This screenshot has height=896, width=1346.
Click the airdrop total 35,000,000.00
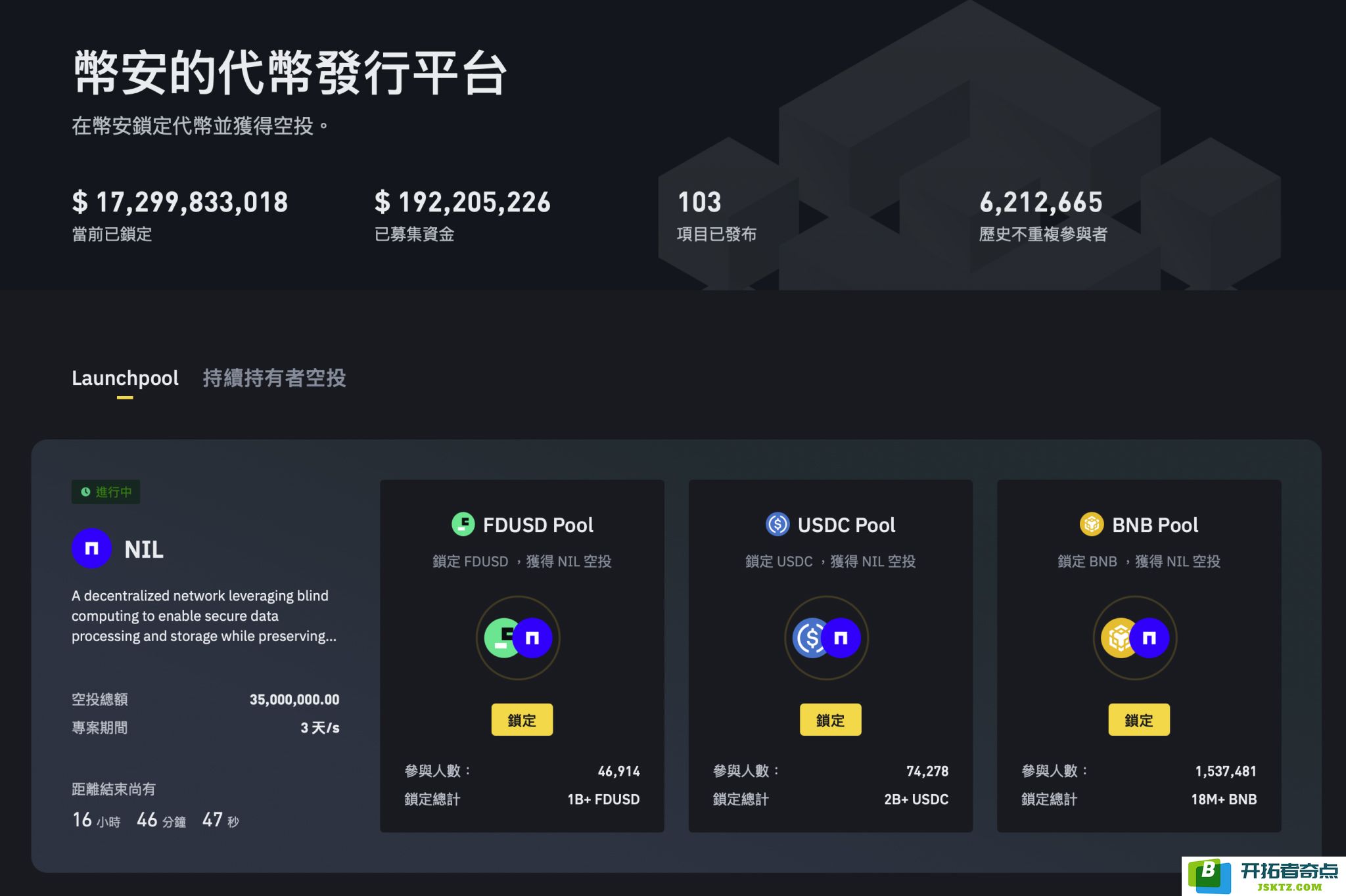(294, 700)
